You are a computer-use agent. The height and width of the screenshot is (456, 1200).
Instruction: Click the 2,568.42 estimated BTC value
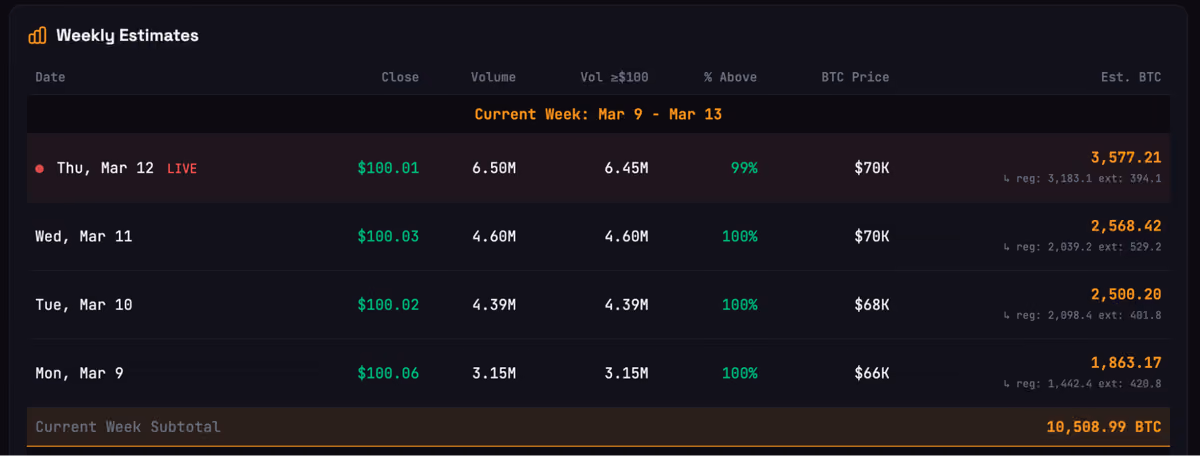click(x=1126, y=225)
